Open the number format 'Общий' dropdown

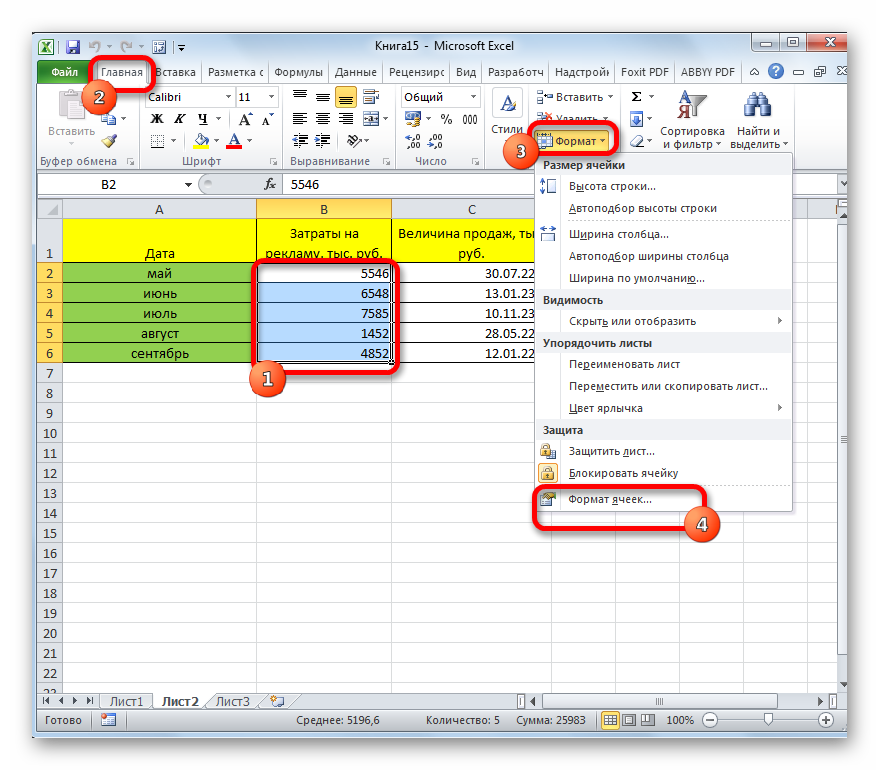click(473, 98)
